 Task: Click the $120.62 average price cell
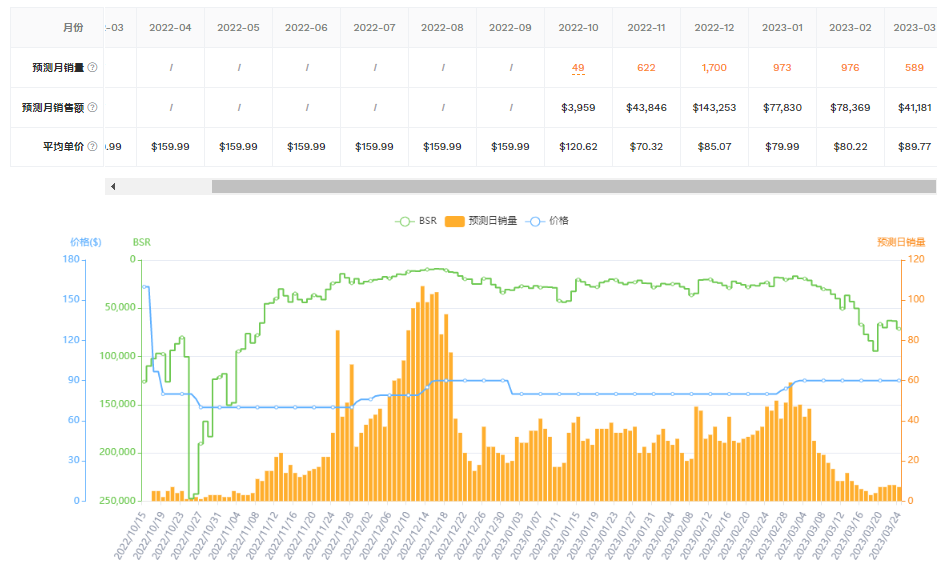578,146
